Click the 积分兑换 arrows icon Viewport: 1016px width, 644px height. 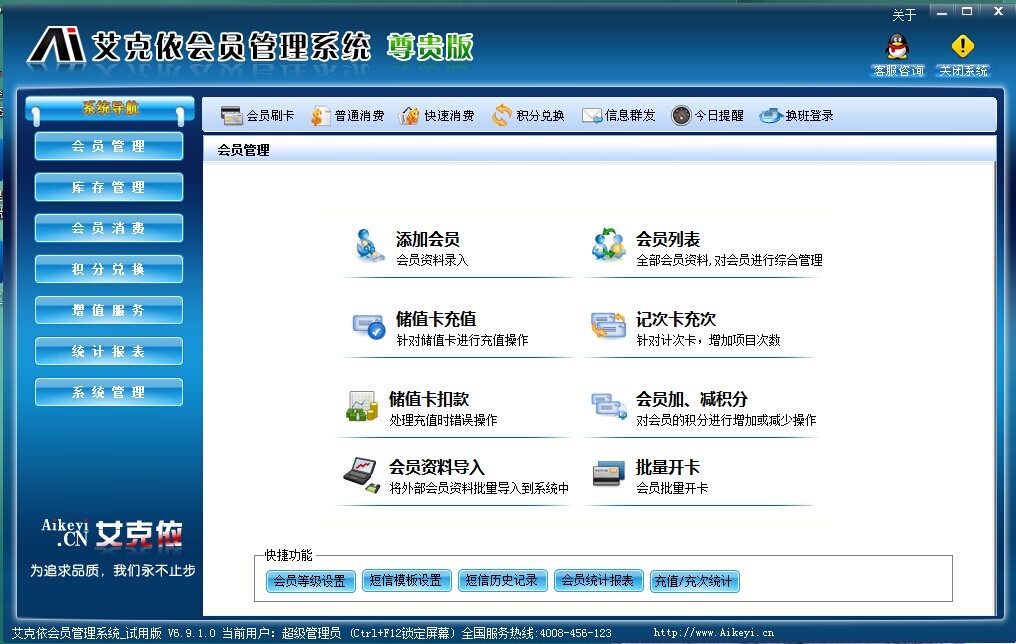click(x=502, y=115)
